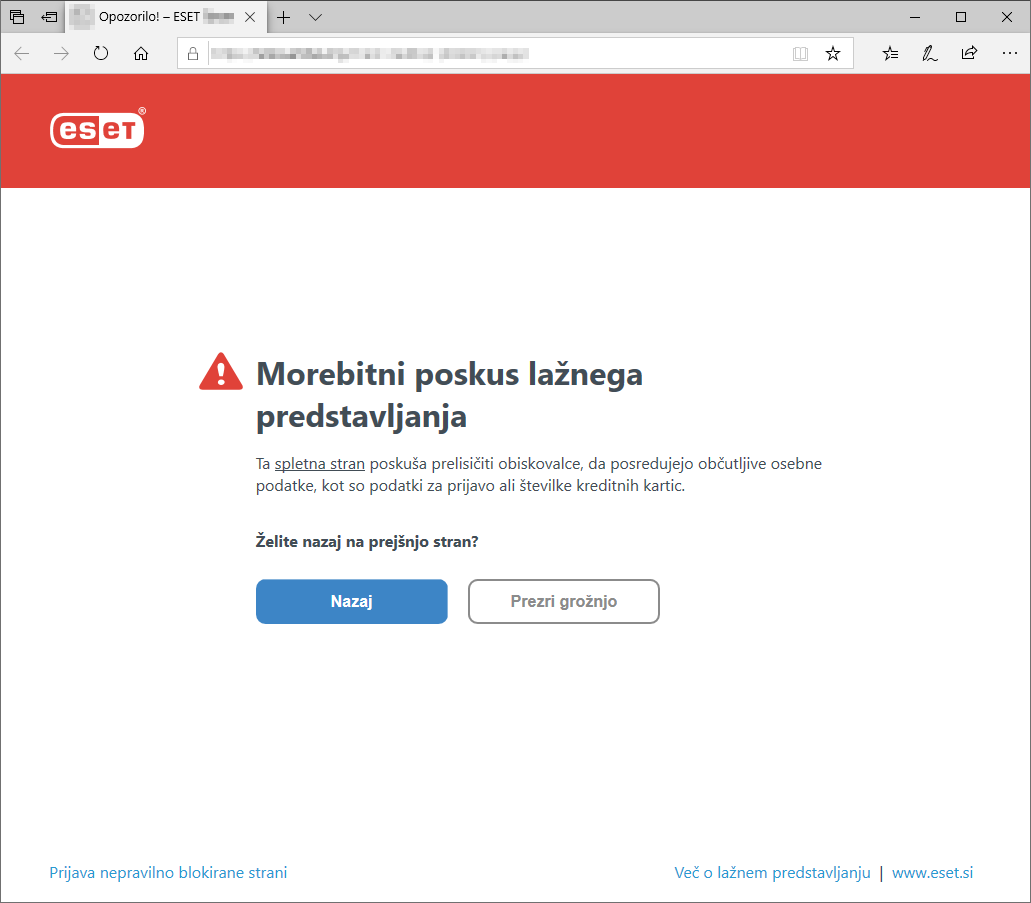
Task: Click the Add notes pen icon
Action: click(930, 53)
